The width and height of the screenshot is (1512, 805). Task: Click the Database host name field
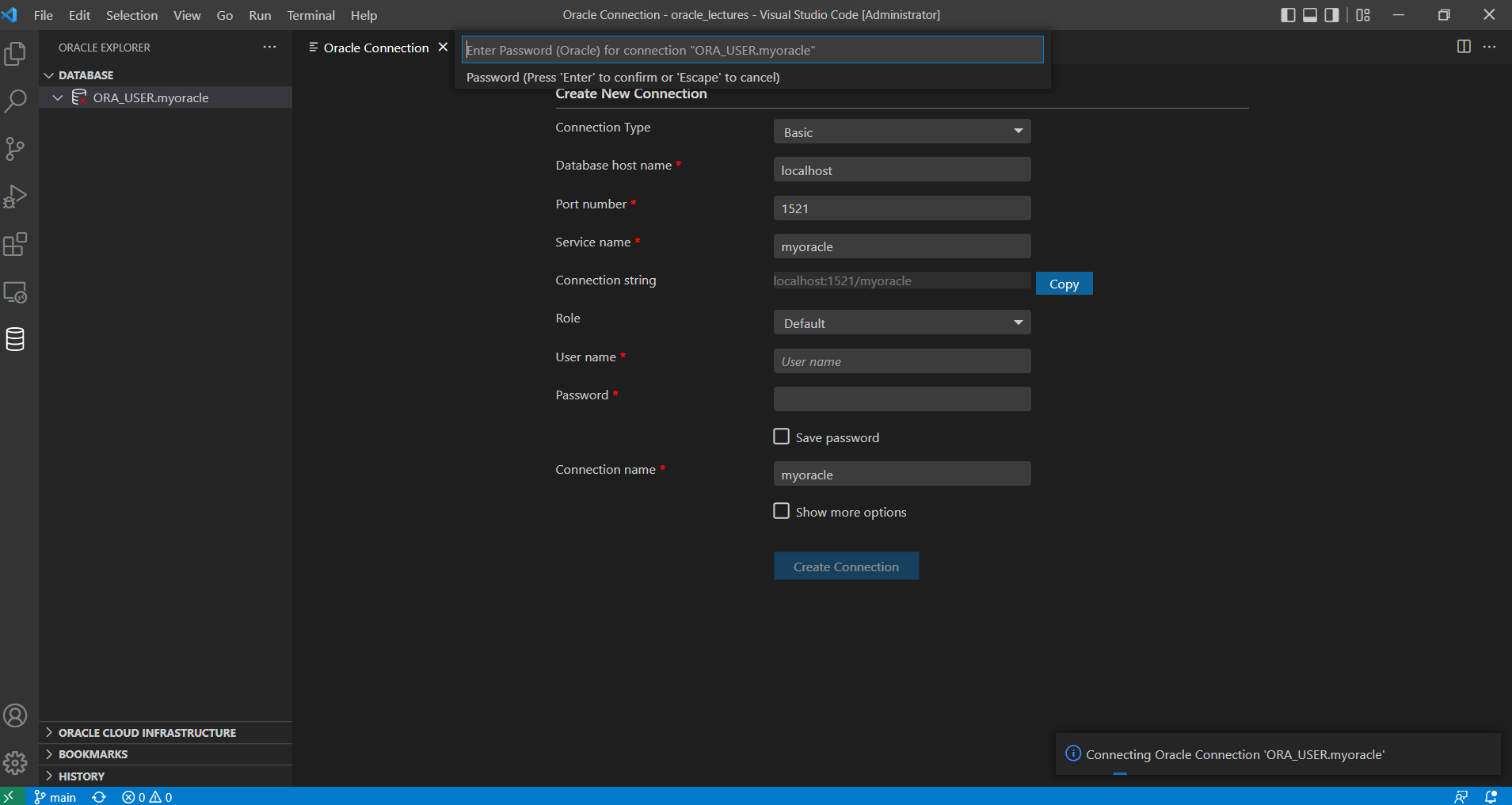point(902,170)
